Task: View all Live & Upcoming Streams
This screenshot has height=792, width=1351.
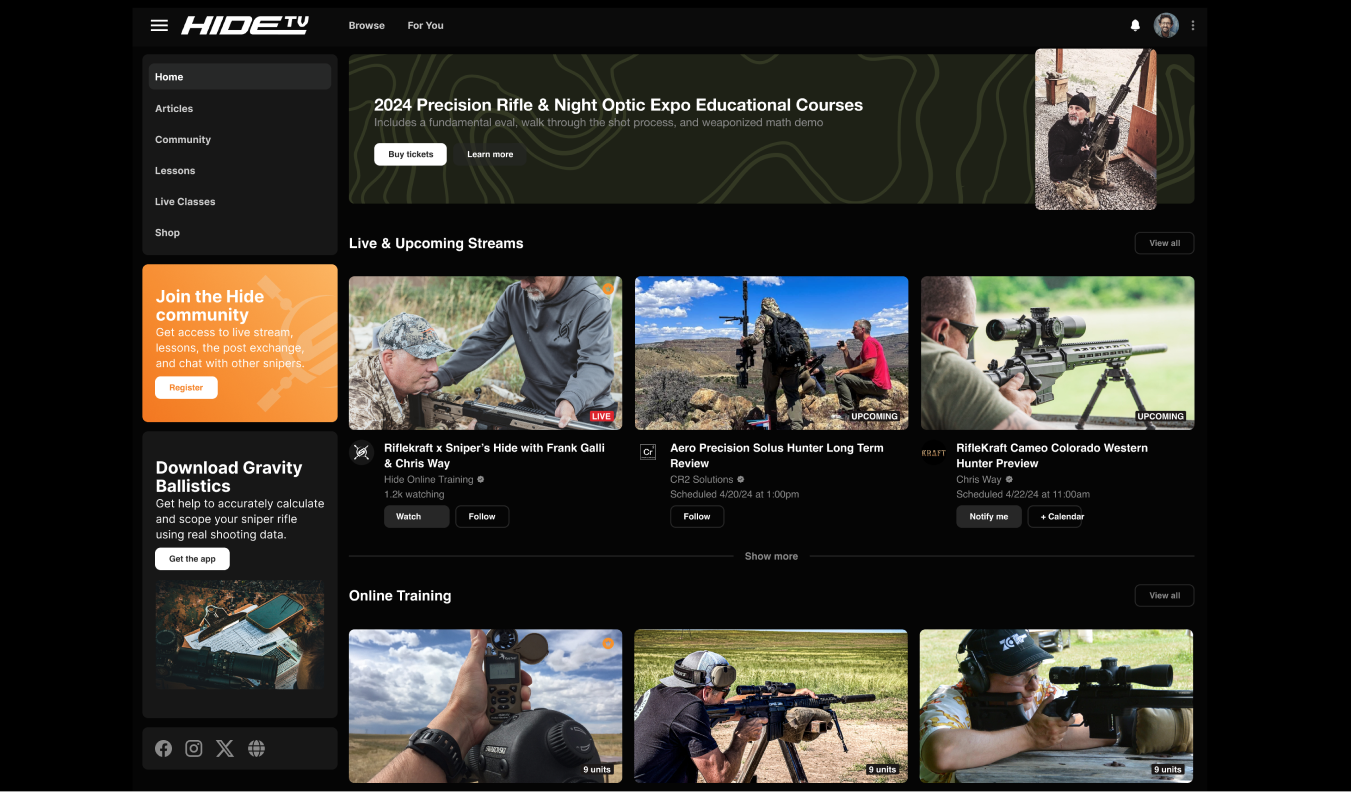Action: (1164, 243)
